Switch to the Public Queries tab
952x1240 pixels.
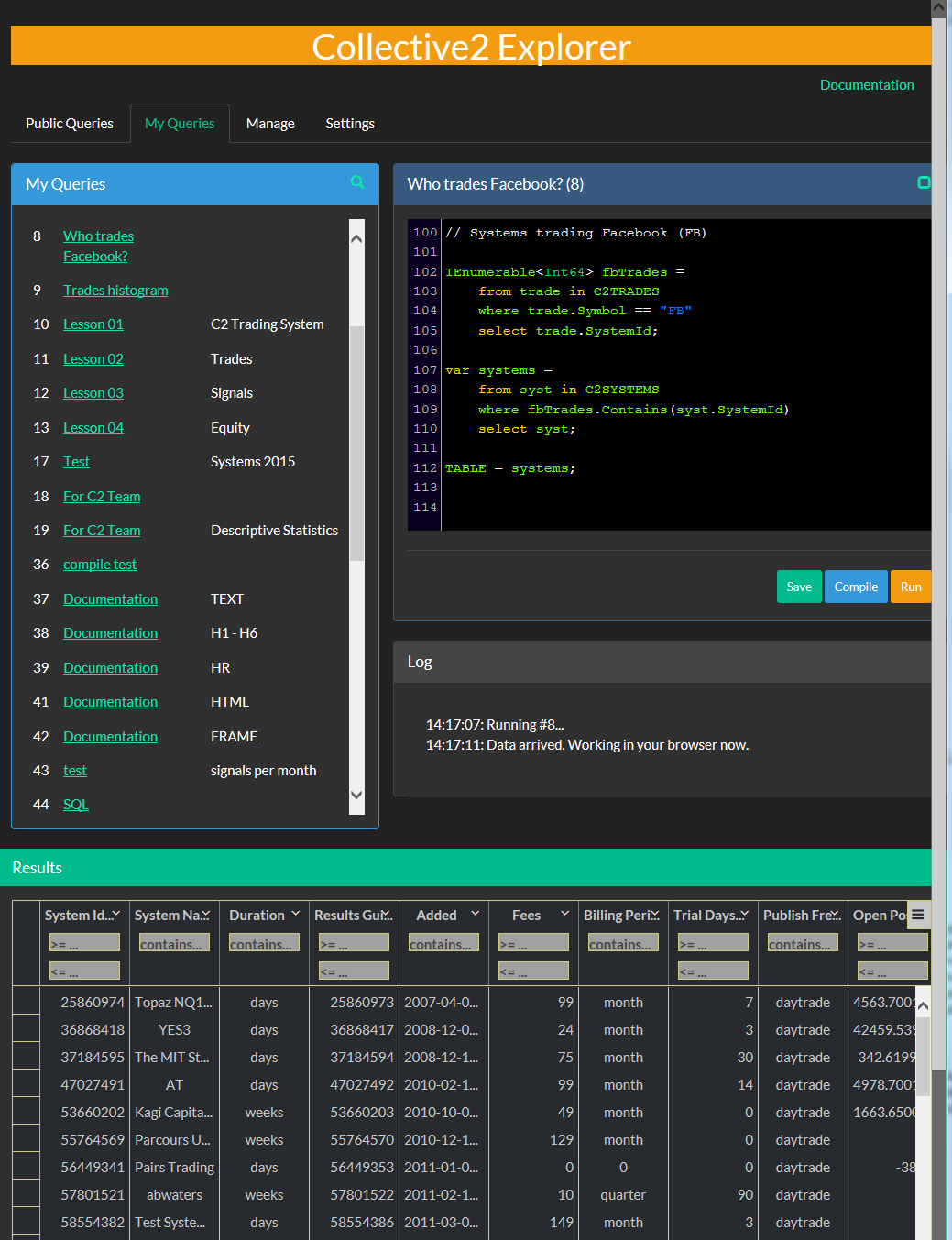pos(70,124)
